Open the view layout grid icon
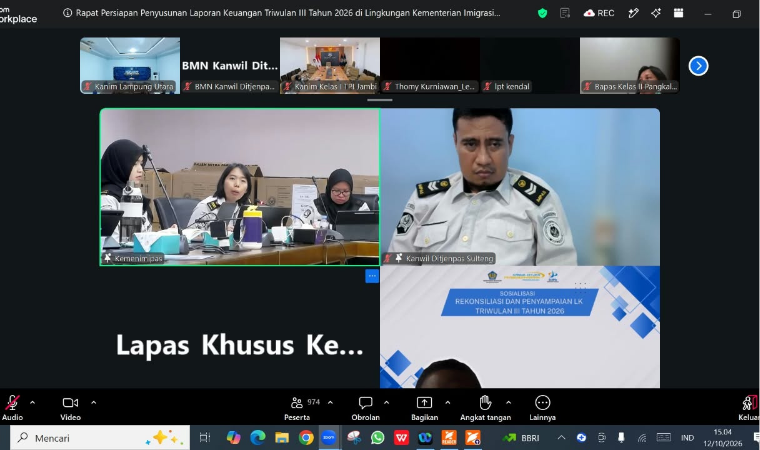760x450 pixels. tap(679, 13)
